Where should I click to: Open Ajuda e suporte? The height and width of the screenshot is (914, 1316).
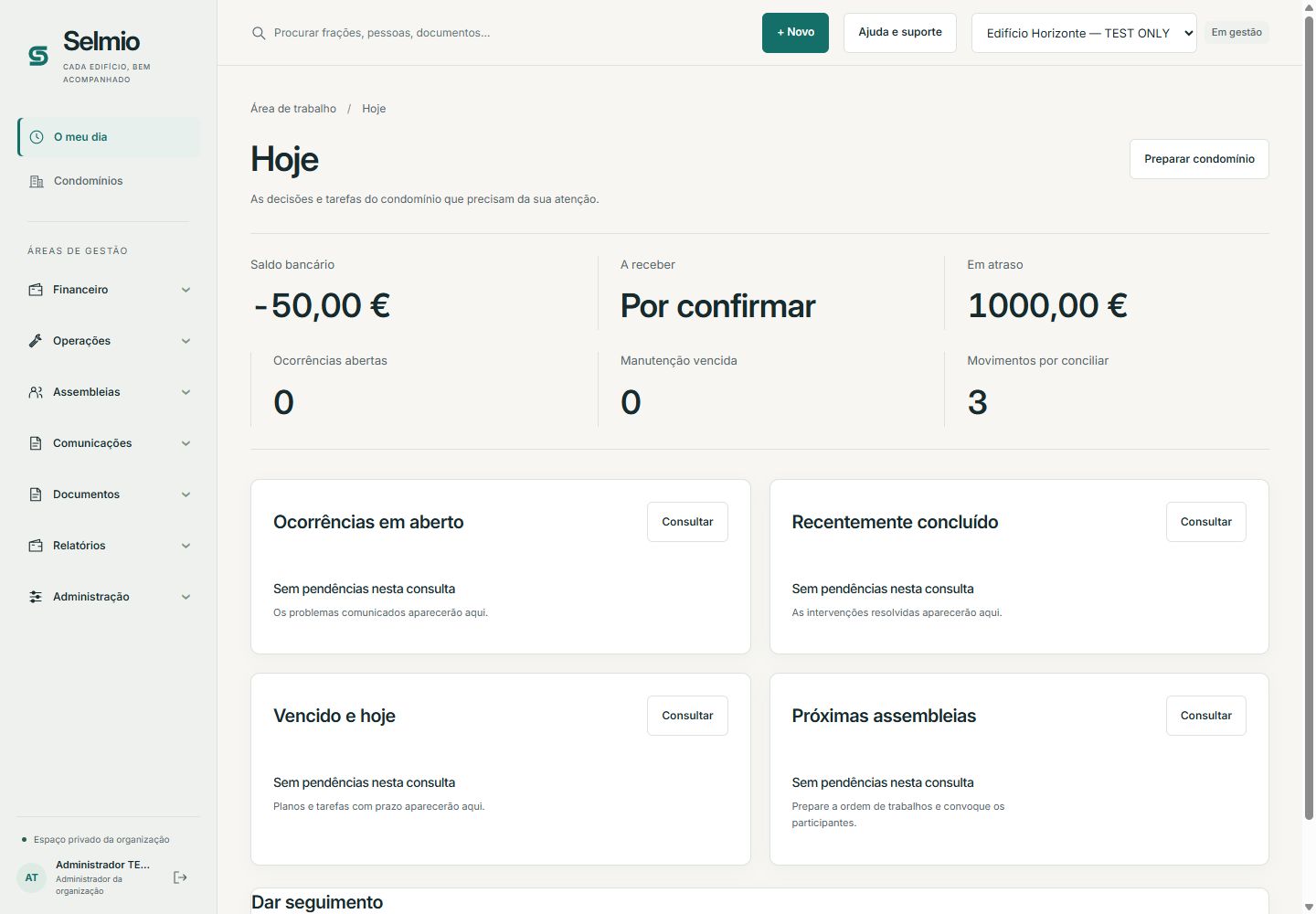(900, 33)
